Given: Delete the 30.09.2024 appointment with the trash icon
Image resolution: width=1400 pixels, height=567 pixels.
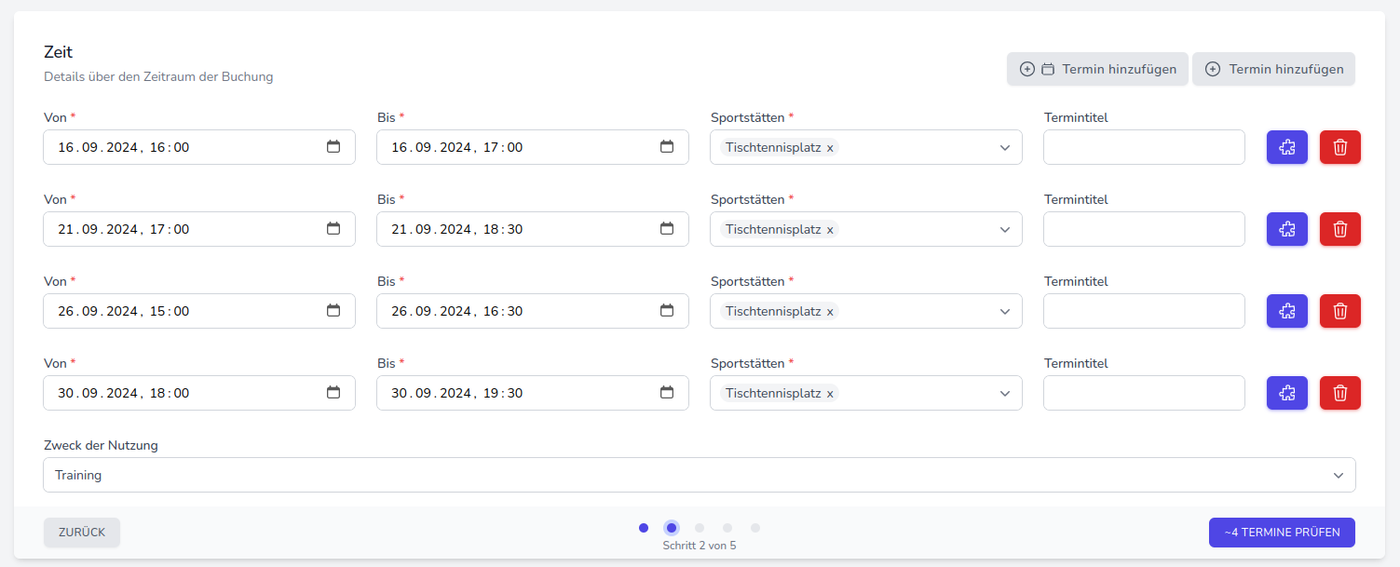Looking at the screenshot, I should point(1340,393).
